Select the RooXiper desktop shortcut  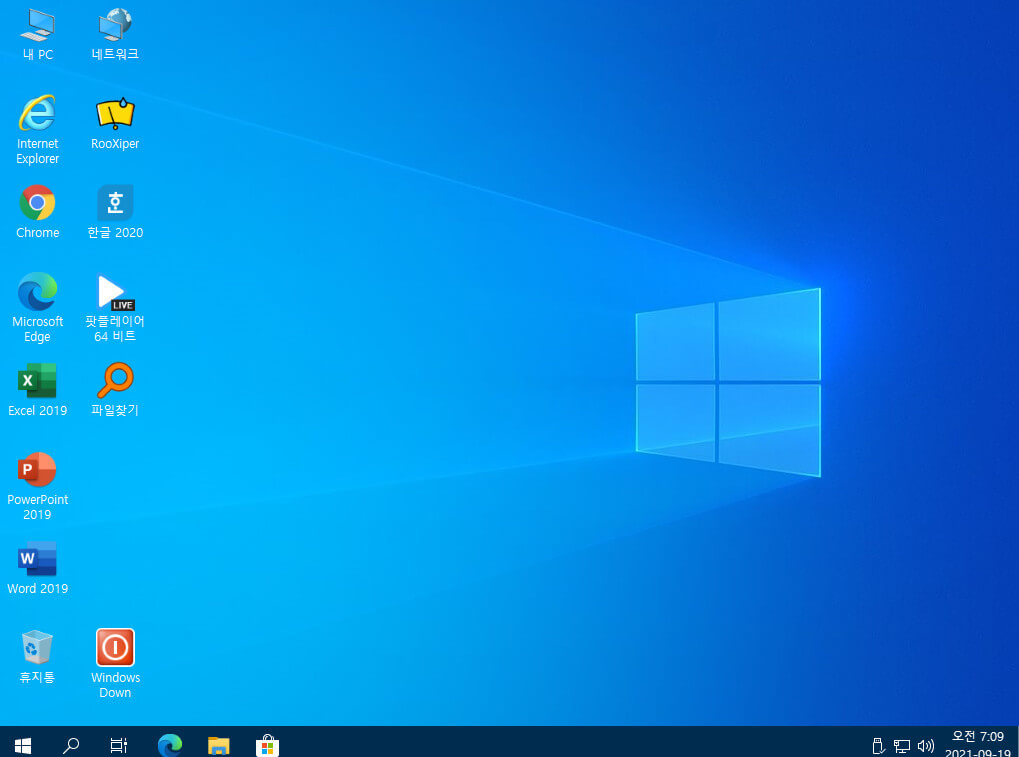click(x=115, y=123)
